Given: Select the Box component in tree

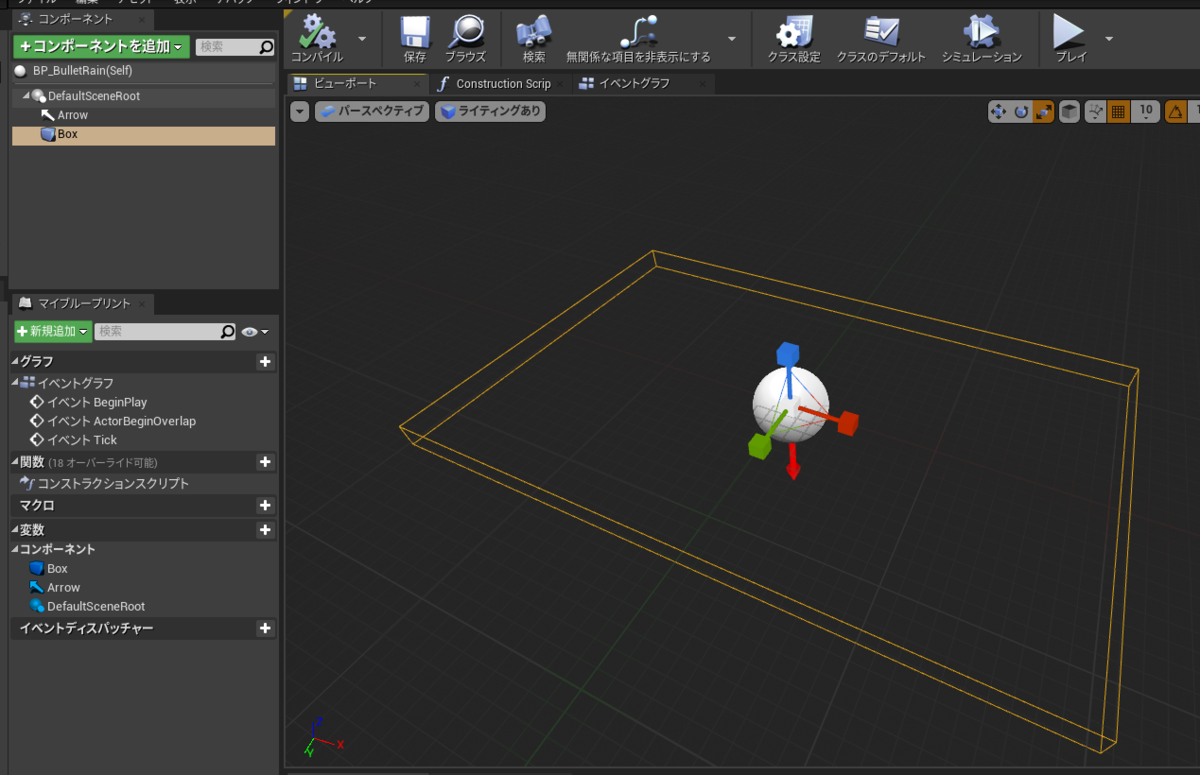Looking at the screenshot, I should point(143,134).
